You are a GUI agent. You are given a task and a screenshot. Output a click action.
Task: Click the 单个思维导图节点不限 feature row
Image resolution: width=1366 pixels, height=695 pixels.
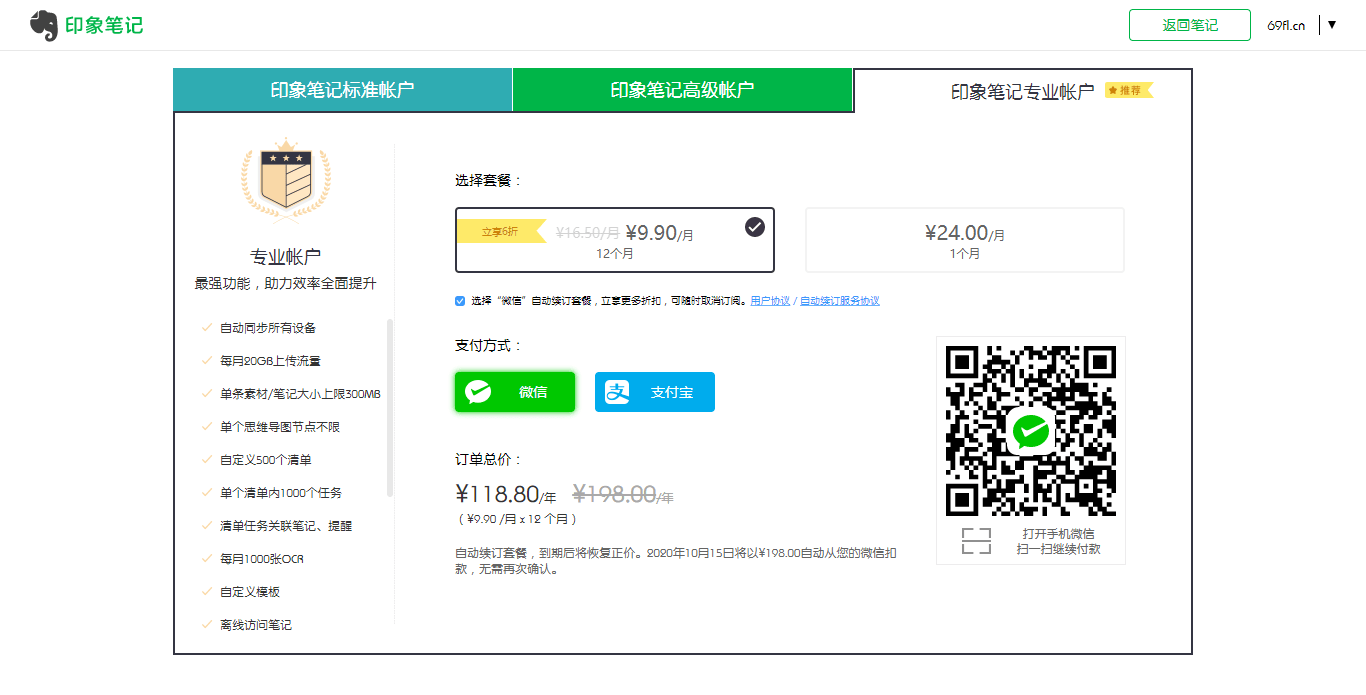tap(280, 426)
